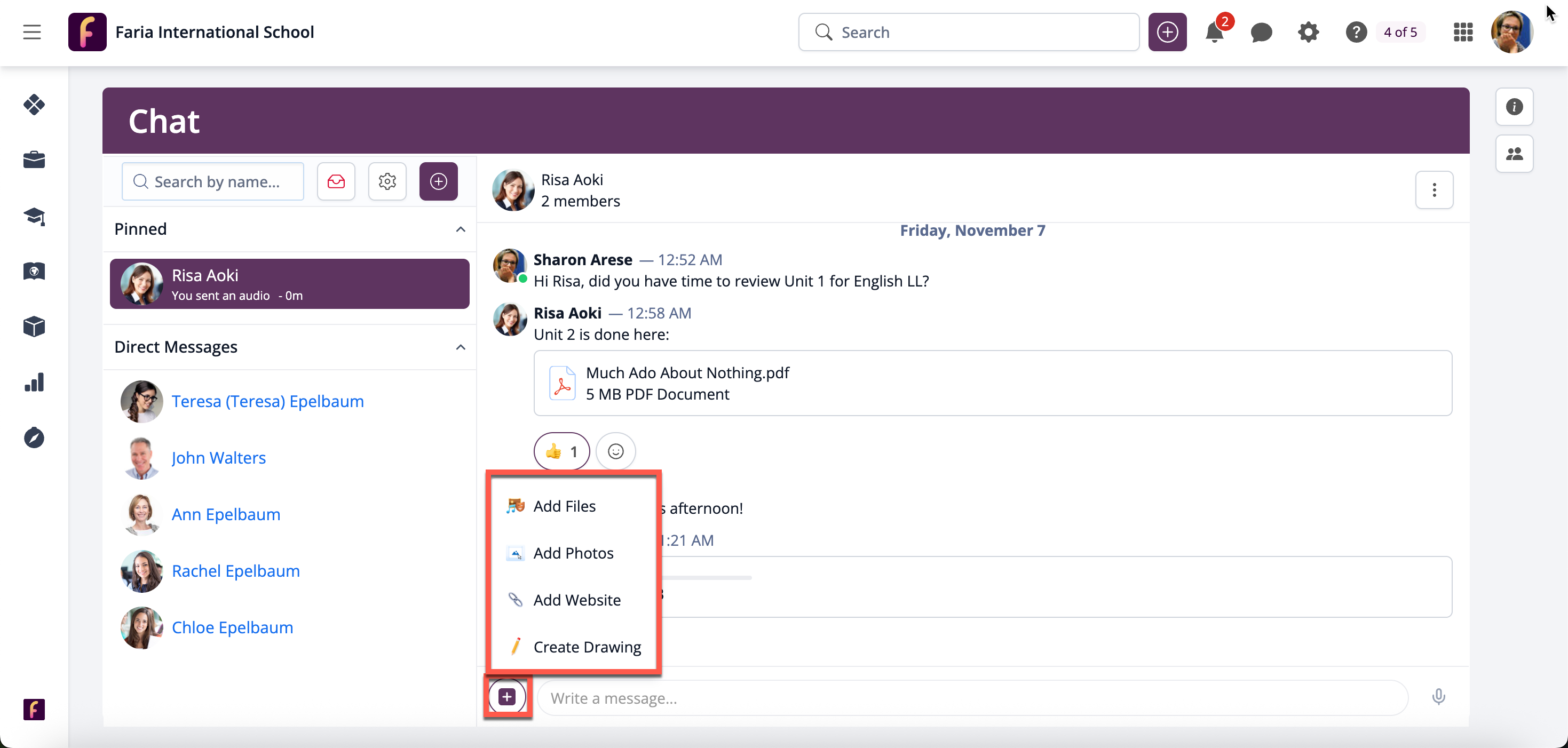
Task: Collapse the Direct Messages section
Action: coord(461,347)
